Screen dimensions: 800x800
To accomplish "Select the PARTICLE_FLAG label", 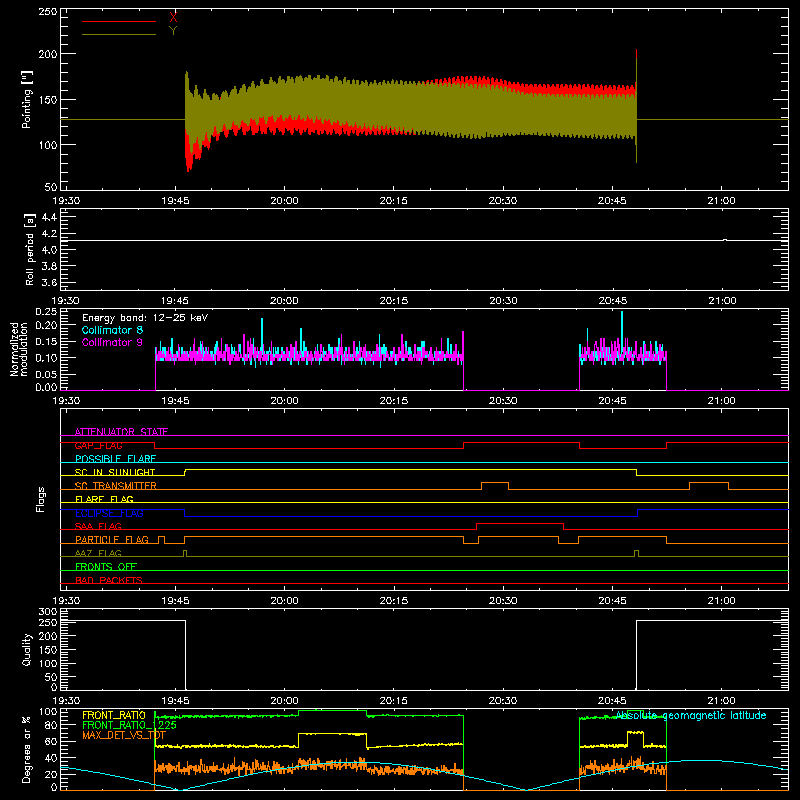I will click(112, 540).
